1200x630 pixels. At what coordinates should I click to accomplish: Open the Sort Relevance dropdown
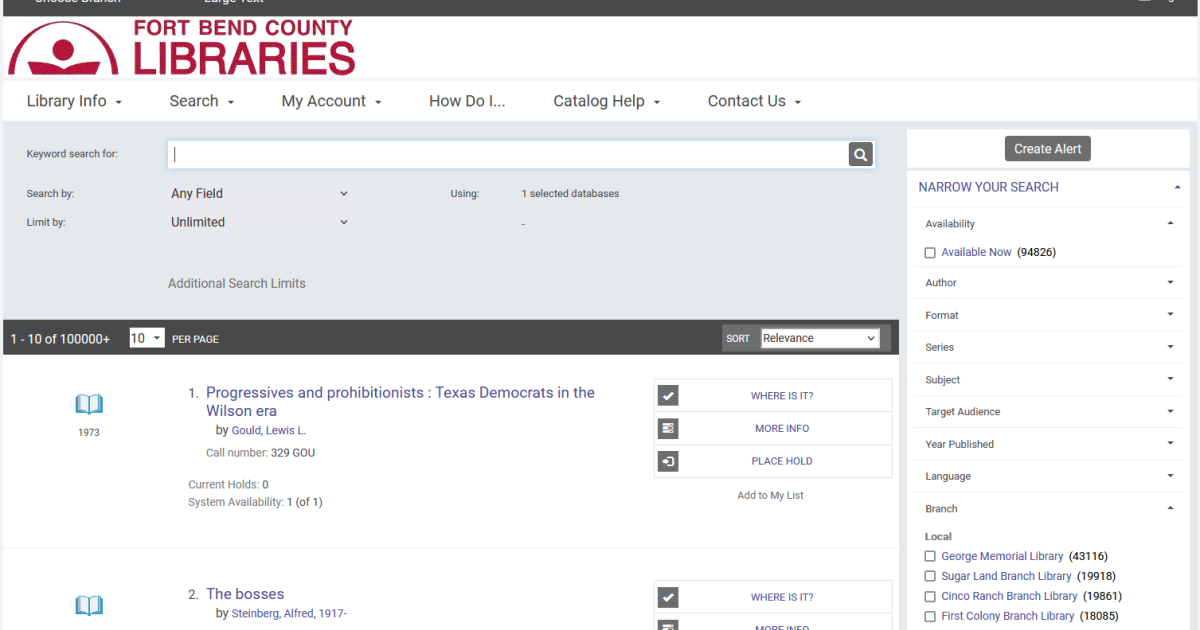[820, 338]
